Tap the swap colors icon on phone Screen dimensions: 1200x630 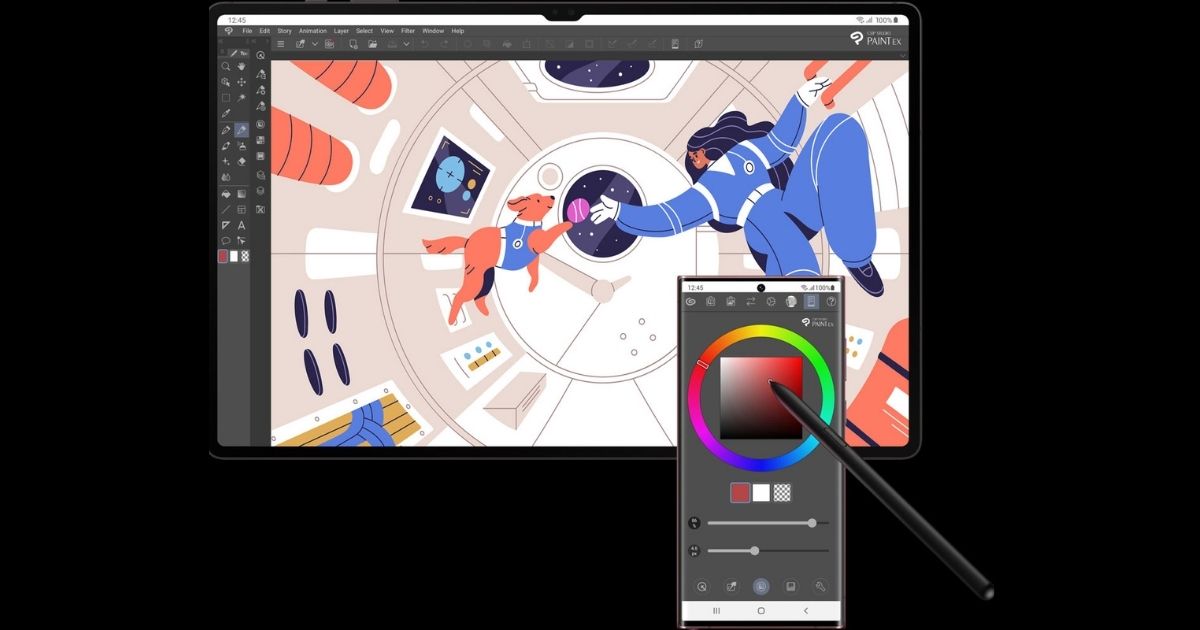point(750,301)
